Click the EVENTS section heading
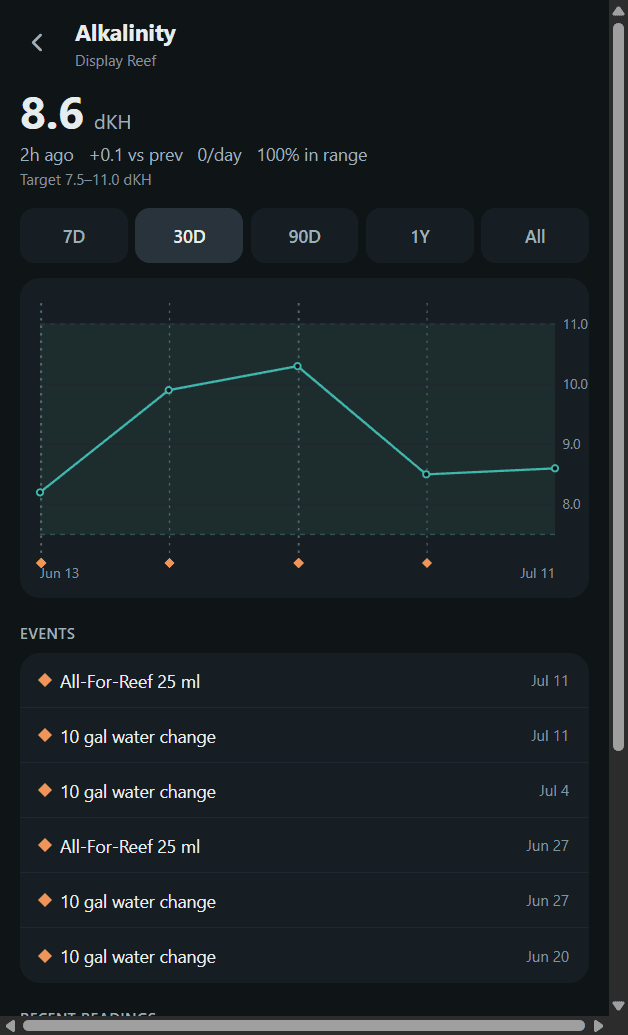The width and height of the screenshot is (628, 1035). click(x=48, y=634)
